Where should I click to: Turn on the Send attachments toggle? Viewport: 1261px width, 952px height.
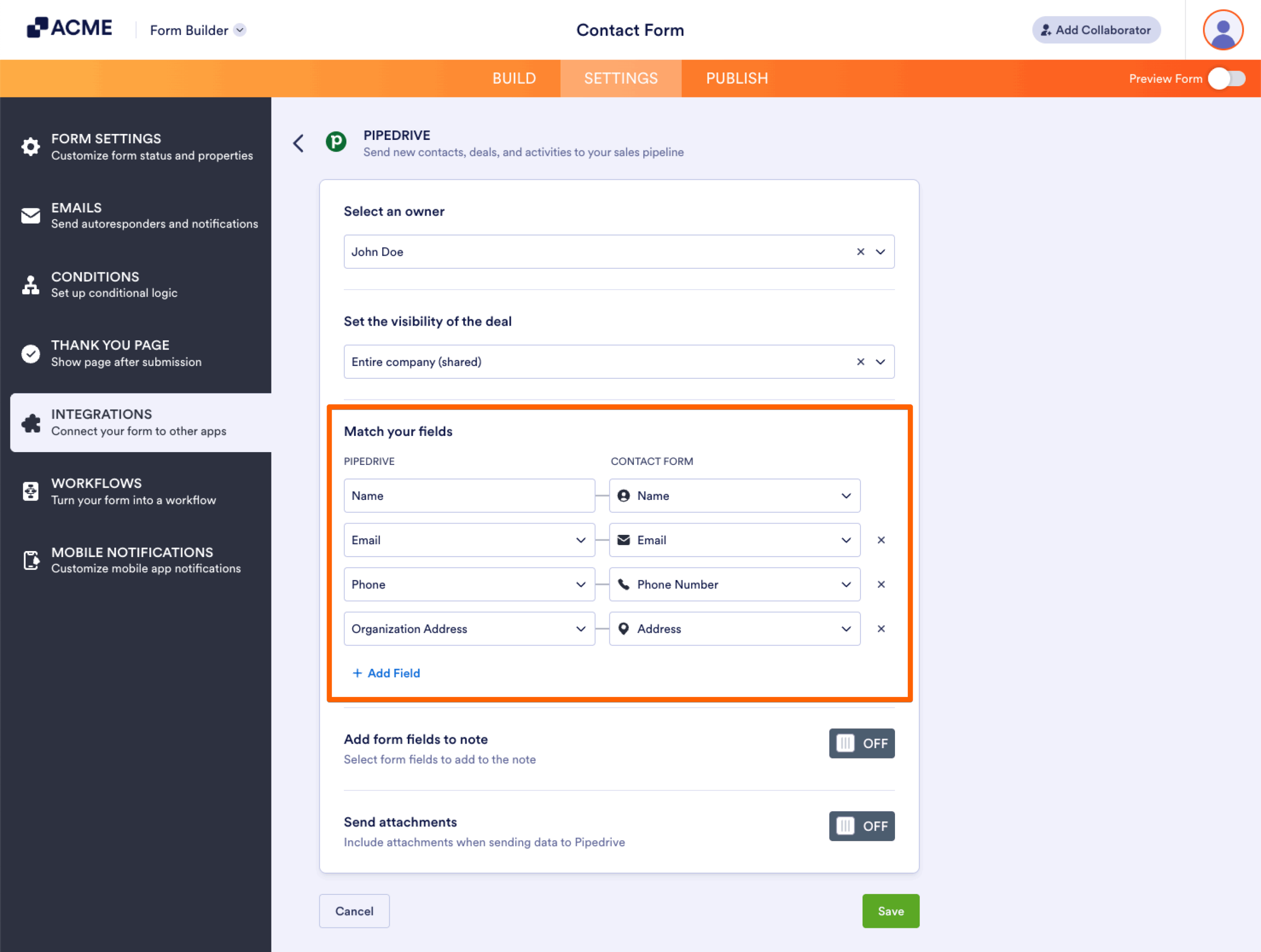coord(862,826)
